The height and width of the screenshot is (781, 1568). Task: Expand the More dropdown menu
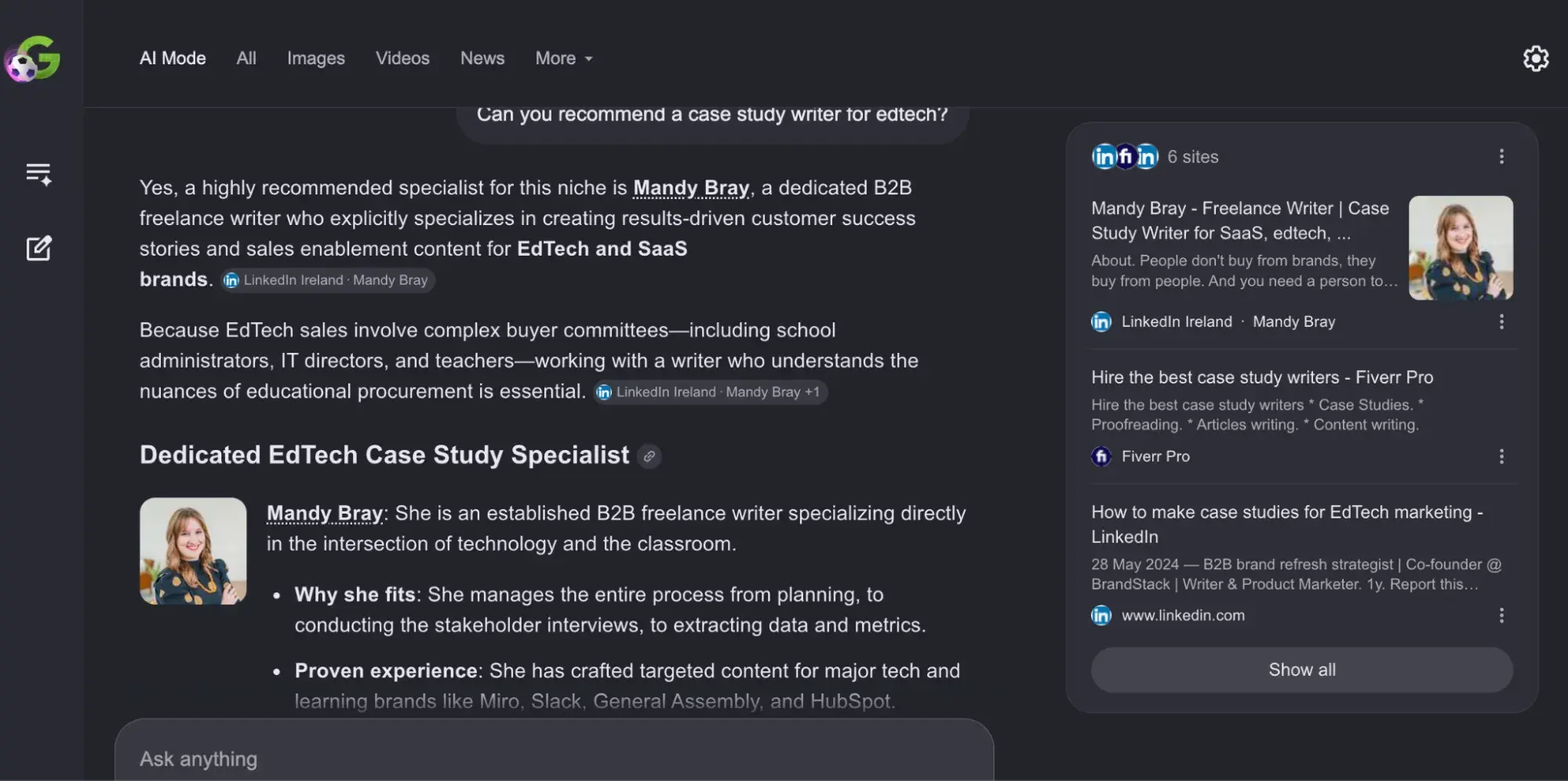click(x=564, y=58)
